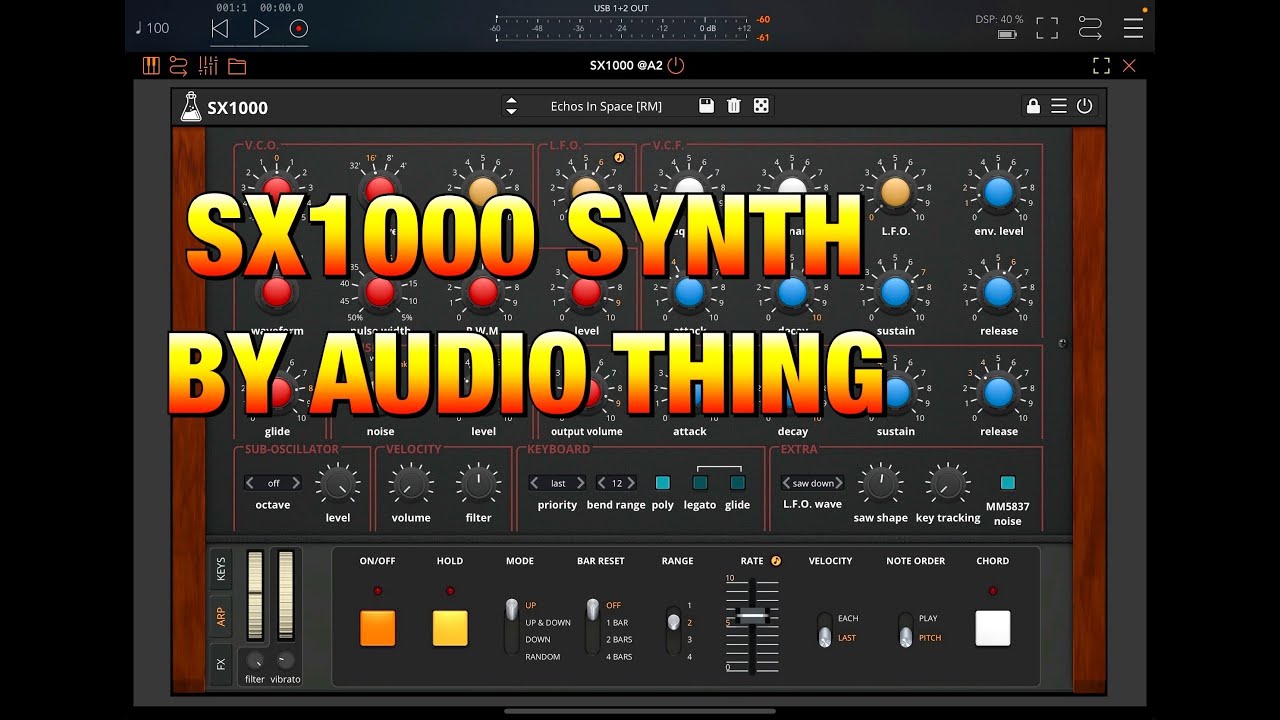Open the Echos In Space preset list

606,106
